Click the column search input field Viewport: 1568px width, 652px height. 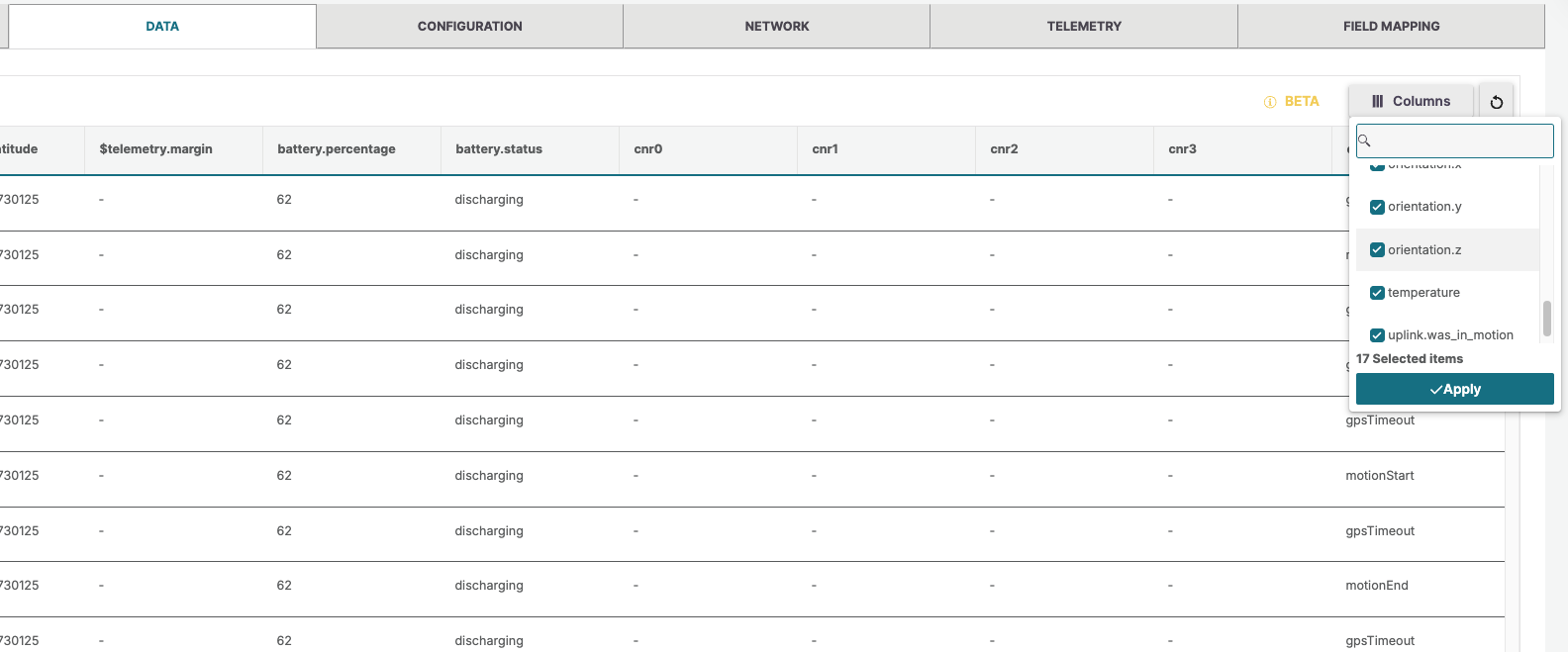(x=1460, y=140)
